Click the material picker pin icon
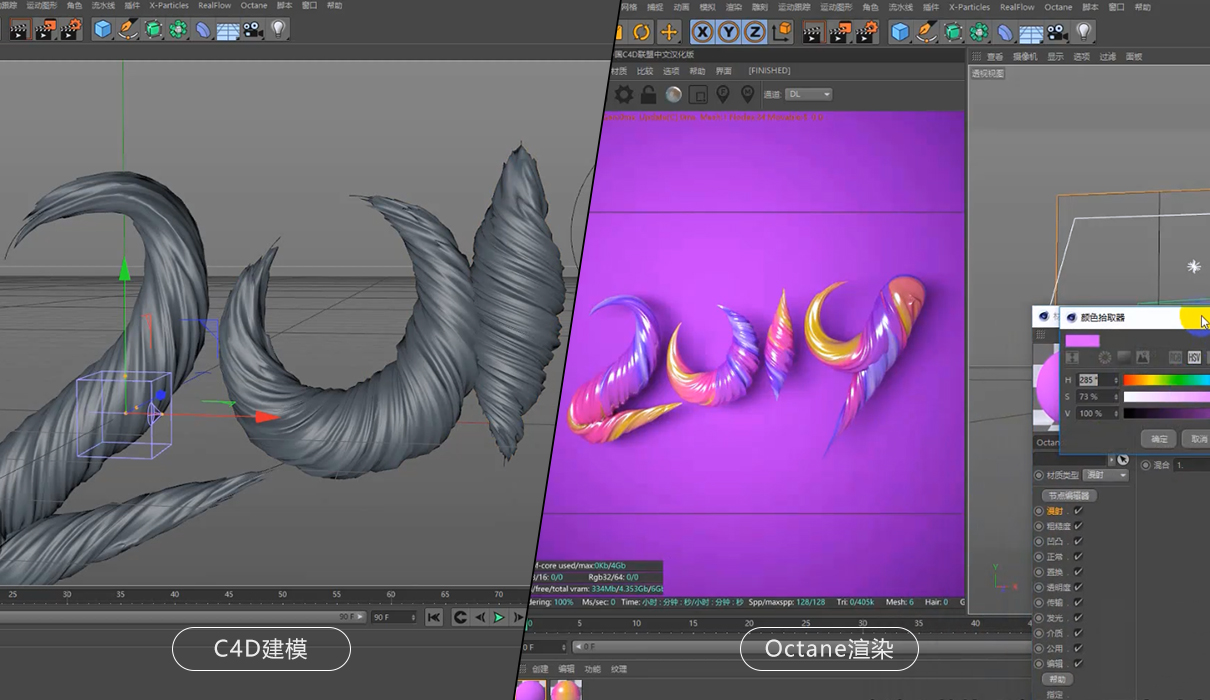This screenshot has width=1210, height=700. [x=747, y=94]
